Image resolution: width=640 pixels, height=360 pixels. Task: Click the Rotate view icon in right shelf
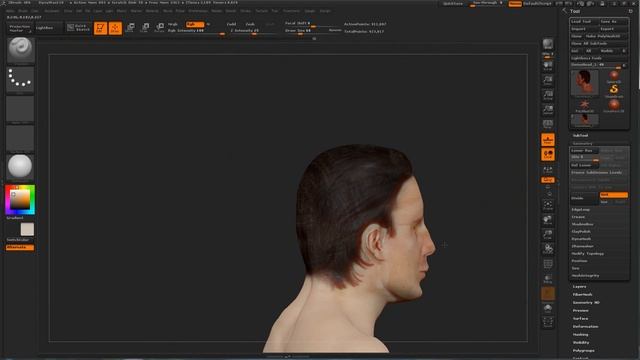click(x=548, y=249)
